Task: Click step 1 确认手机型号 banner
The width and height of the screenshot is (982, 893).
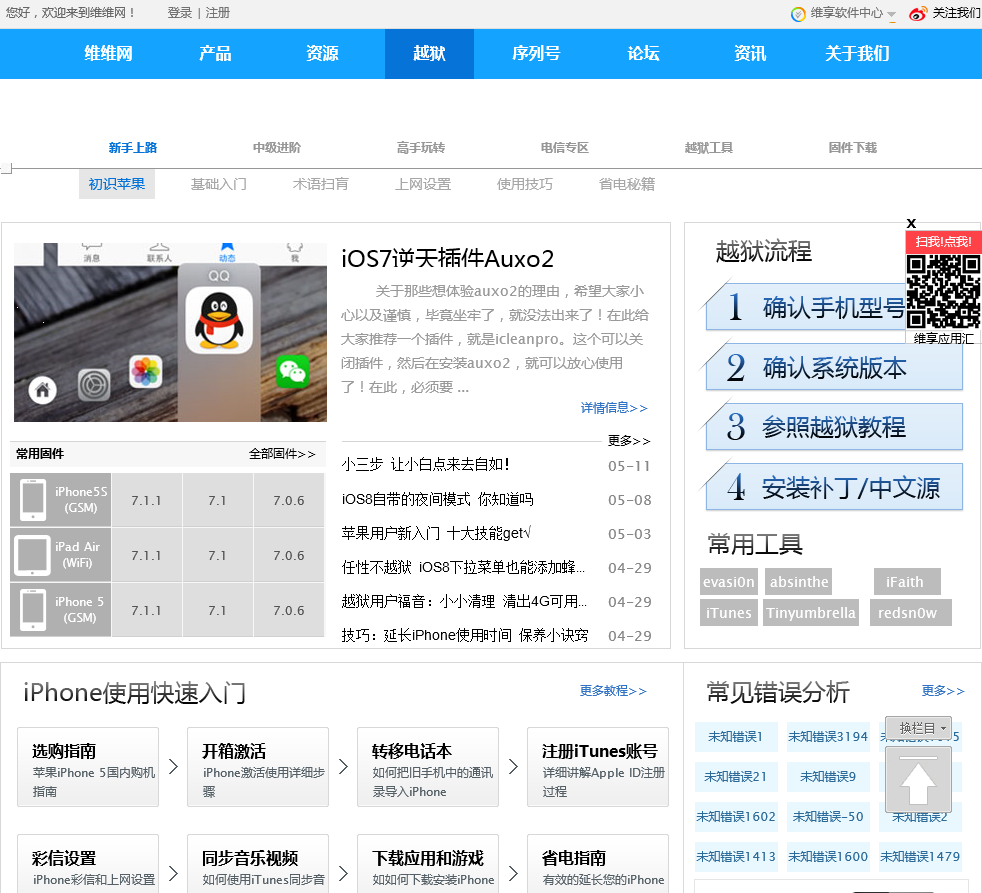Action: pyautogui.click(x=805, y=307)
